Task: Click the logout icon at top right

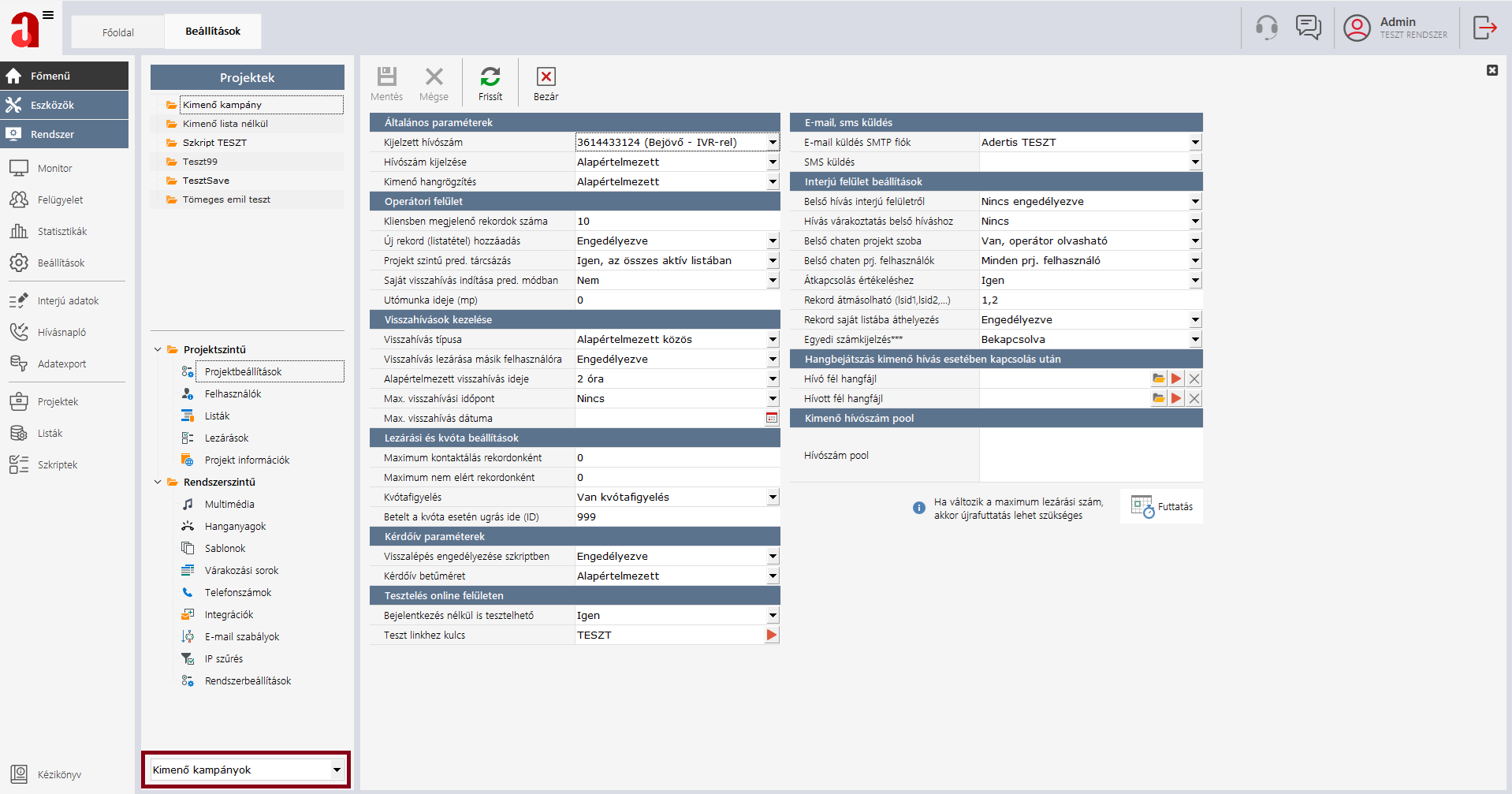Action: click(1484, 28)
